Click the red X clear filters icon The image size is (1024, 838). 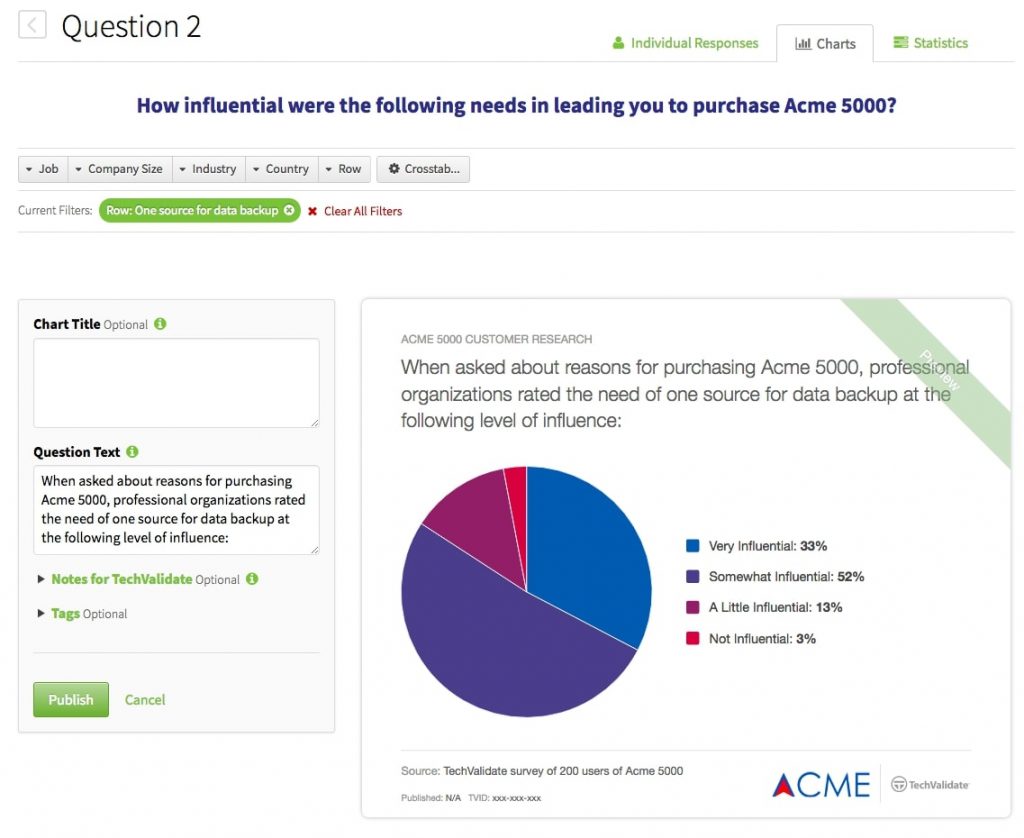(313, 211)
